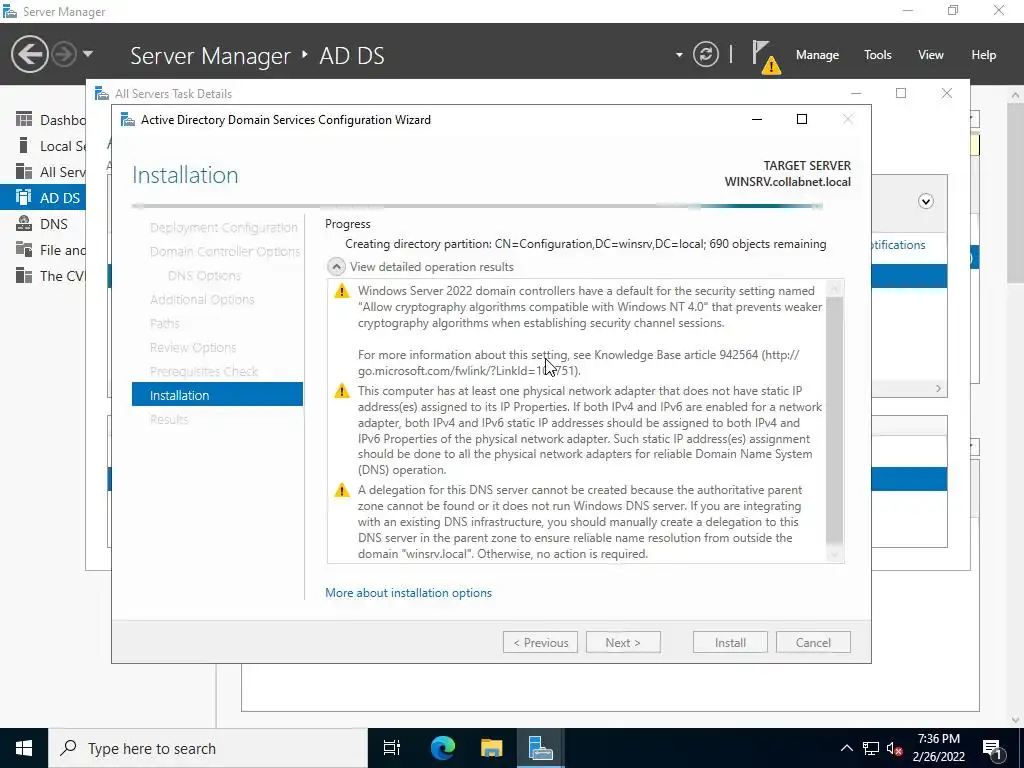Click the right scroll arrow in Task Details
The width and height of the screenshot is (1024, 768).
coord(938,389)
